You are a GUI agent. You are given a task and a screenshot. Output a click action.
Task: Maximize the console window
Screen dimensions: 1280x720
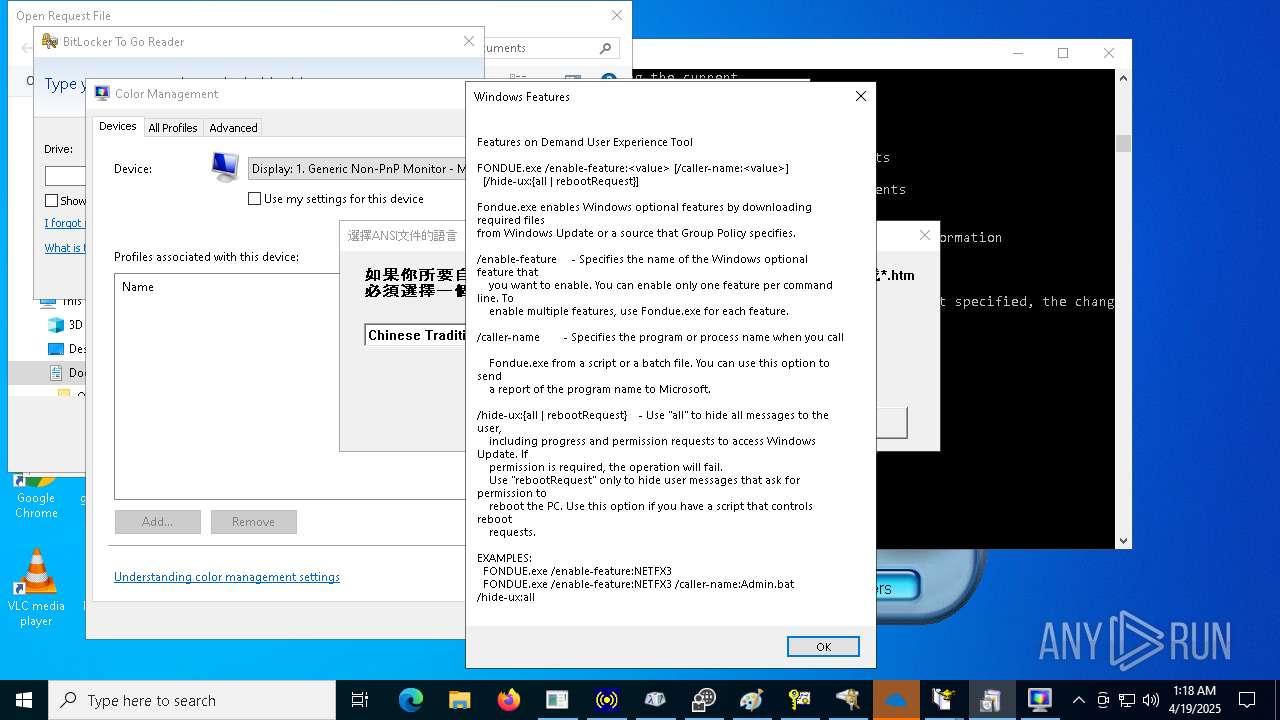pyautogui.click(x=1063, y=53)
